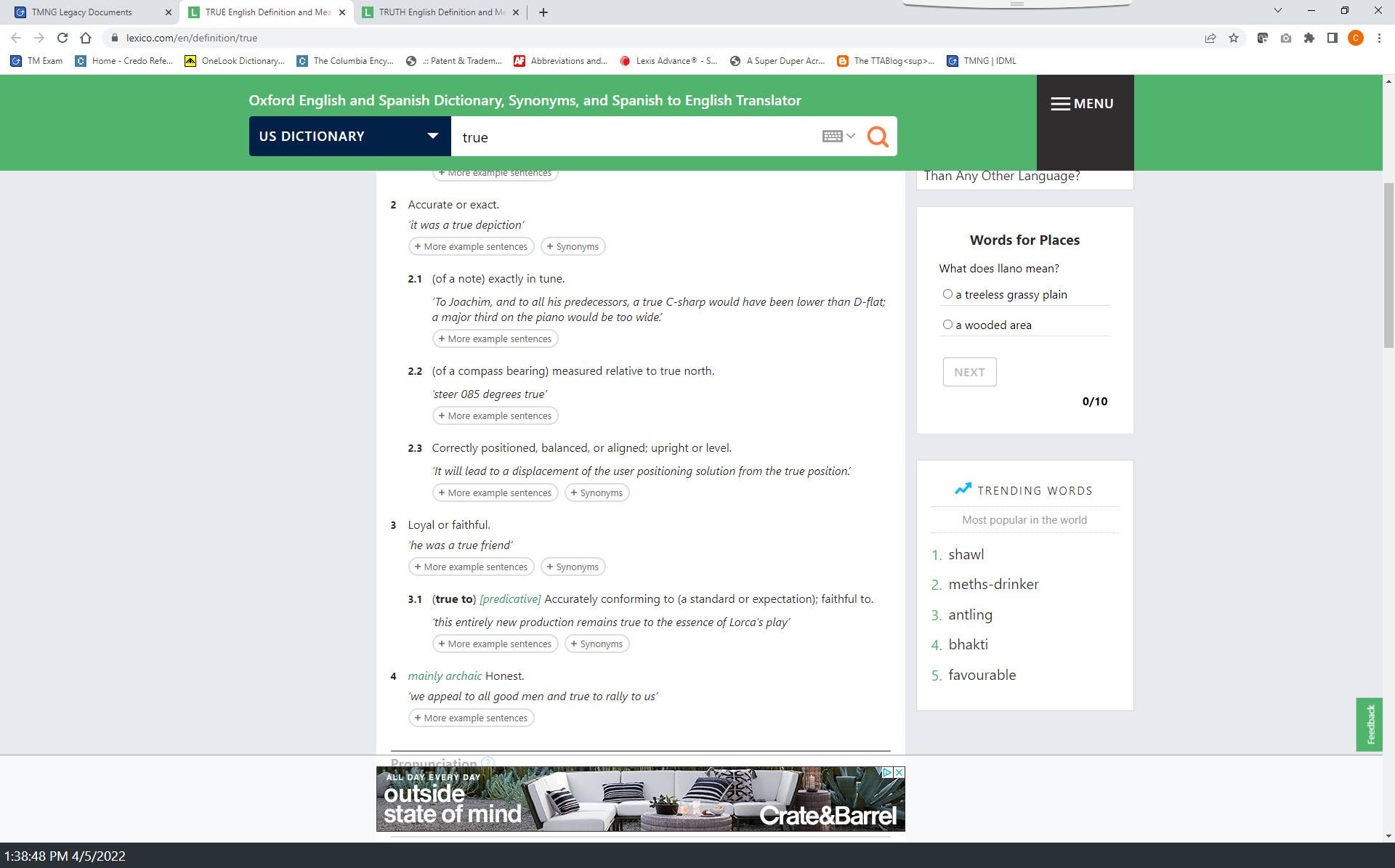This screenshot has height=868, width=1395.
Task: Close the ad using its X icon
Action: pyautogui.click(x=899, y=773)
